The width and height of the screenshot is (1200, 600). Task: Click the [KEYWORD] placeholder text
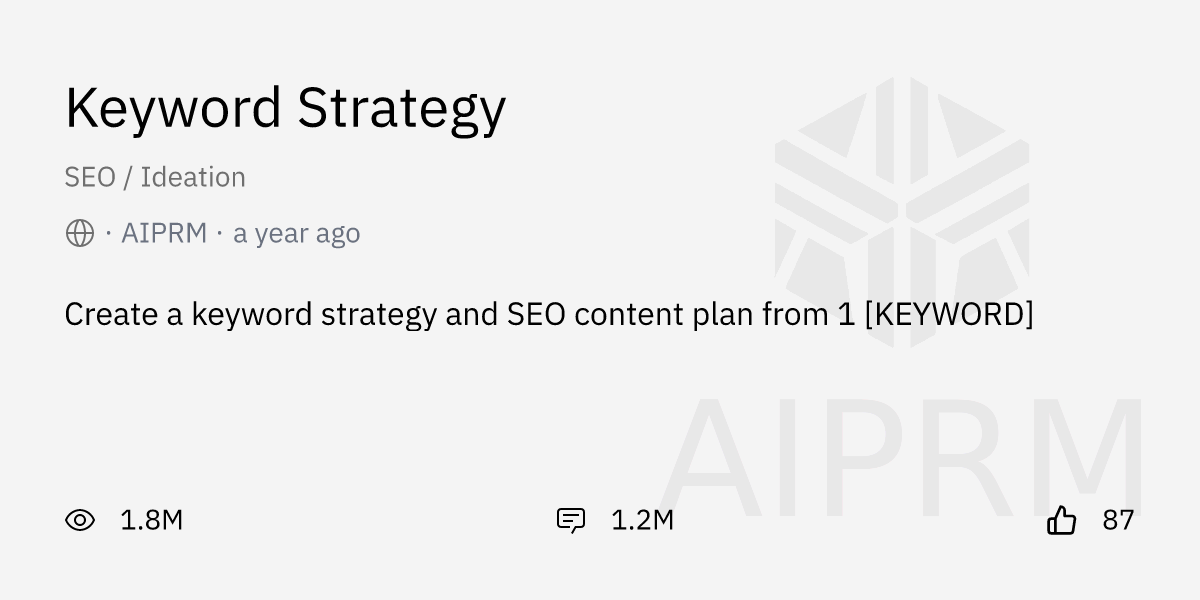point(948,314)
